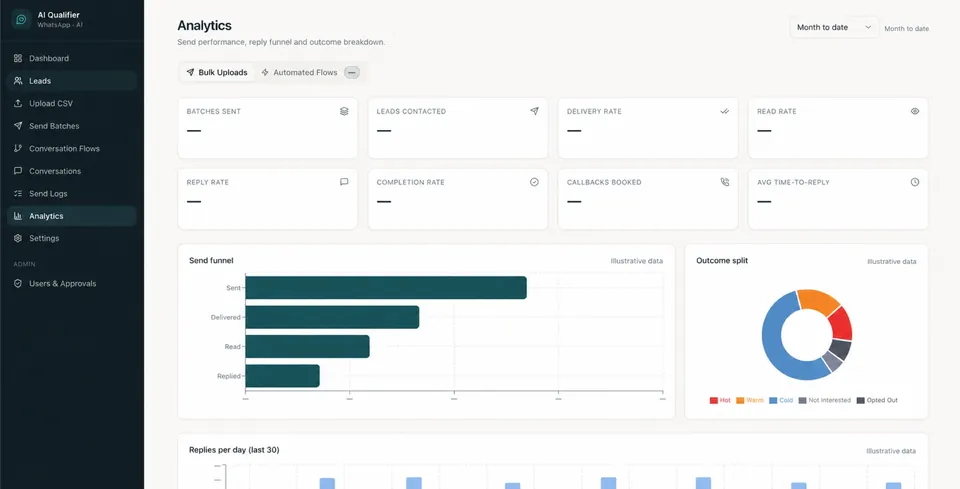Click the Outcome split chart title
The height and width of the screenshot is (489, 960).
tap(722, 261)
